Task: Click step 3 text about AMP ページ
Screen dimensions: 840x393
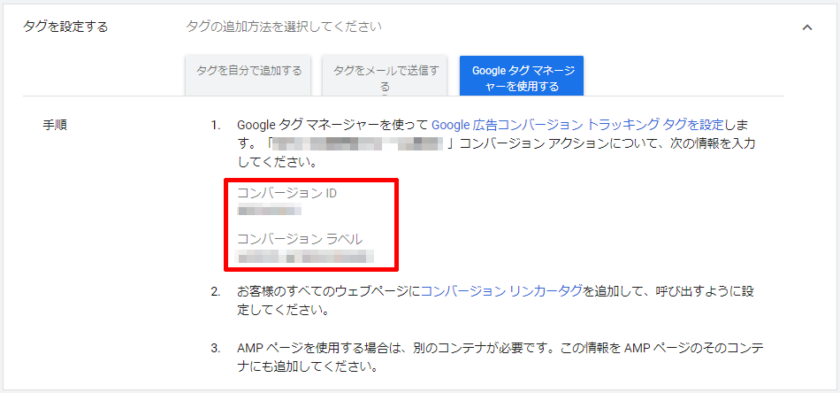Action: [x=500, y=358]
